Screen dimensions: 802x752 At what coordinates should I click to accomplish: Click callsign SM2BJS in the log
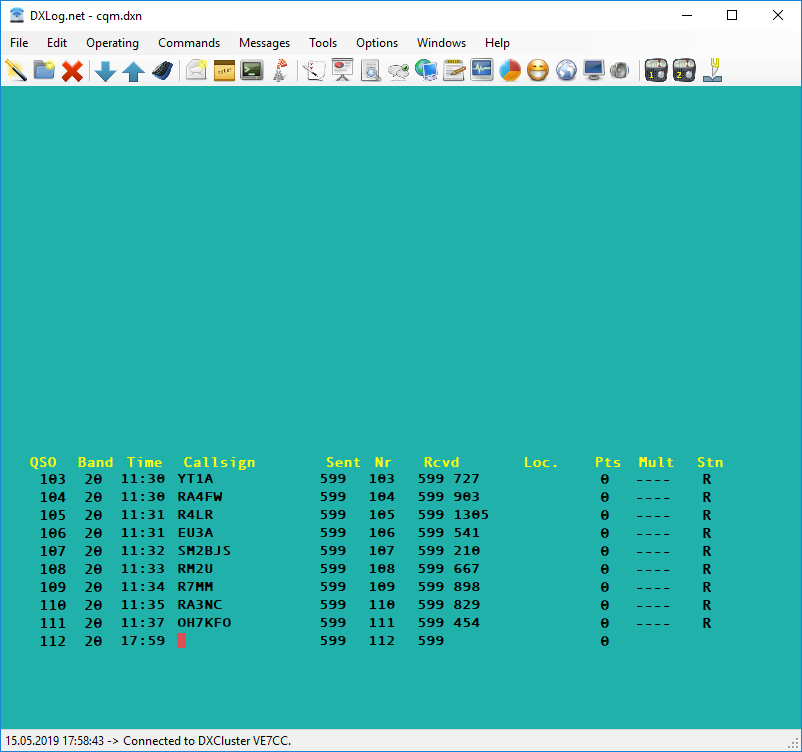(204, 550)
